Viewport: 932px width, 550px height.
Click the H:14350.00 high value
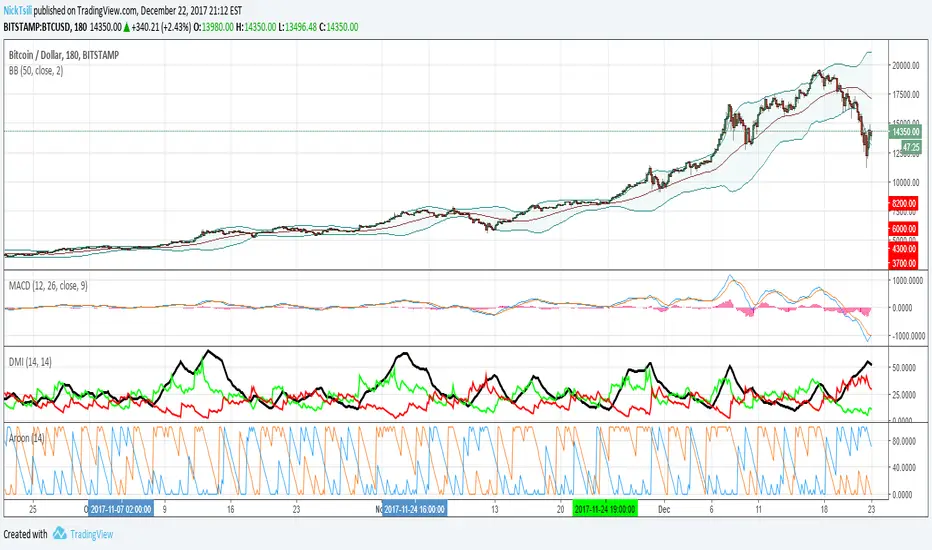click(256, 27)
